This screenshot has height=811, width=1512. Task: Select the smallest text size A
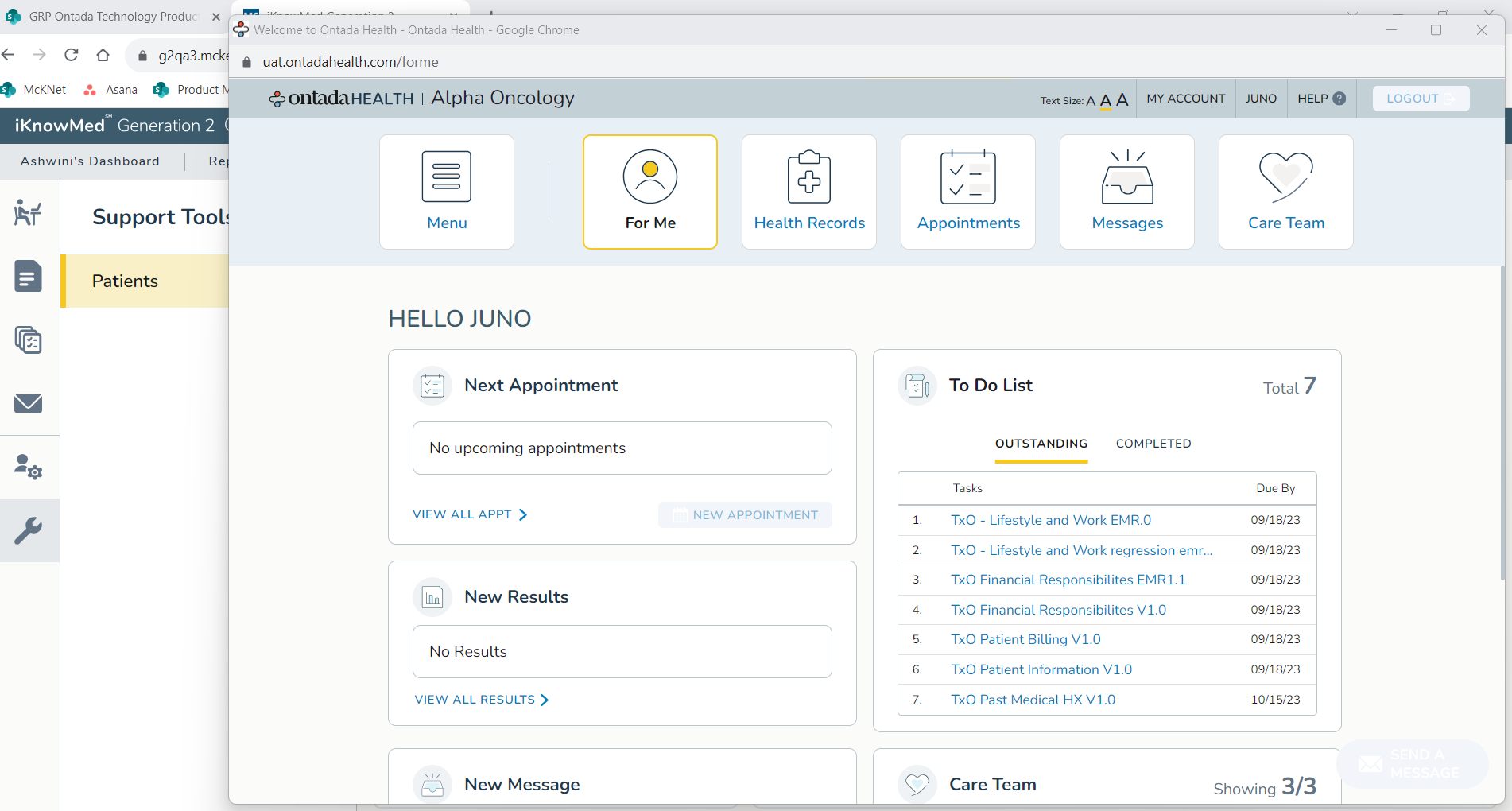point(1091,101)
